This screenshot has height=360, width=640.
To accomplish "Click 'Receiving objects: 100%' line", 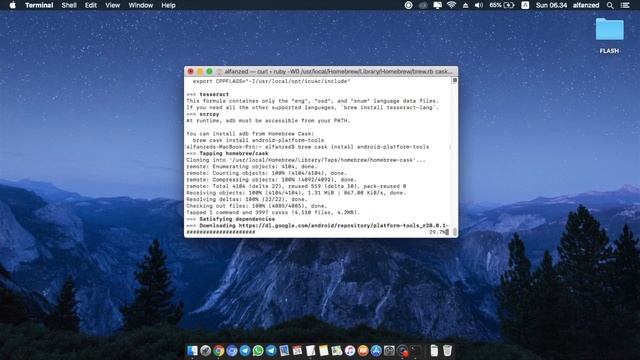I will click(296, 193).
